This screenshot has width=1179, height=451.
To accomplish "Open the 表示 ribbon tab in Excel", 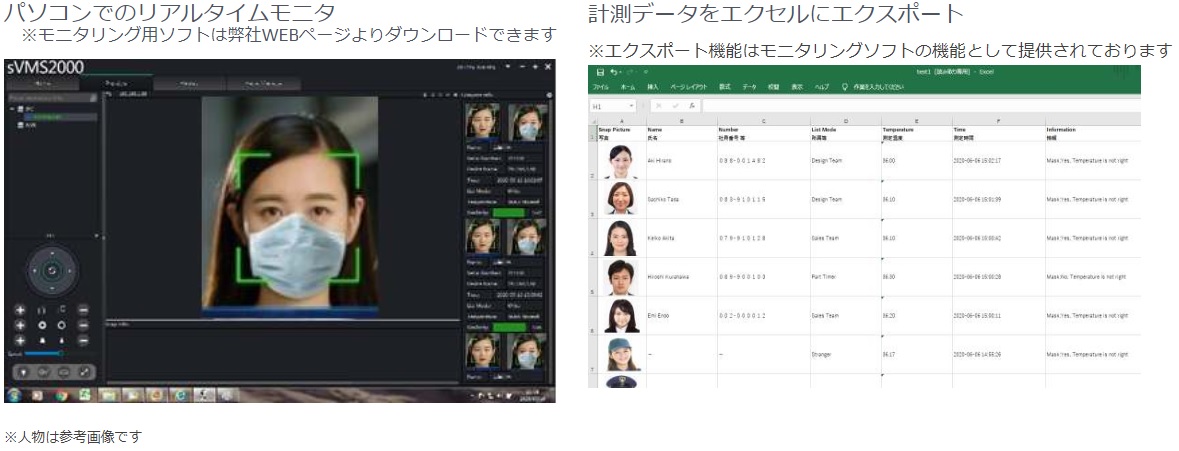I will click(x=797, y=87).
